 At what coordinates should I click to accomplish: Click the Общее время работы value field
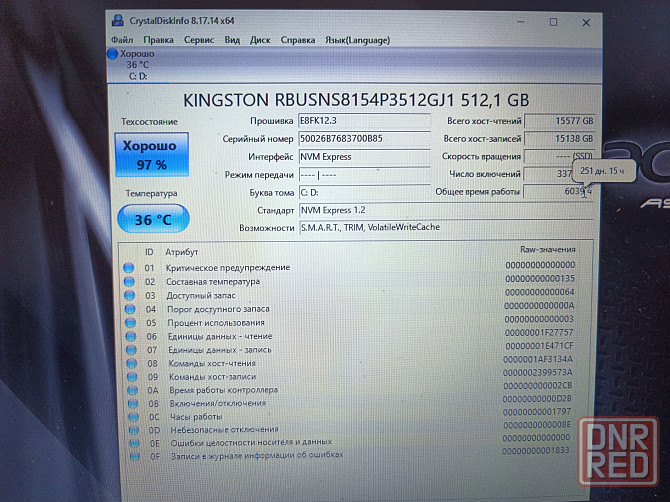[x=558, y=191]
